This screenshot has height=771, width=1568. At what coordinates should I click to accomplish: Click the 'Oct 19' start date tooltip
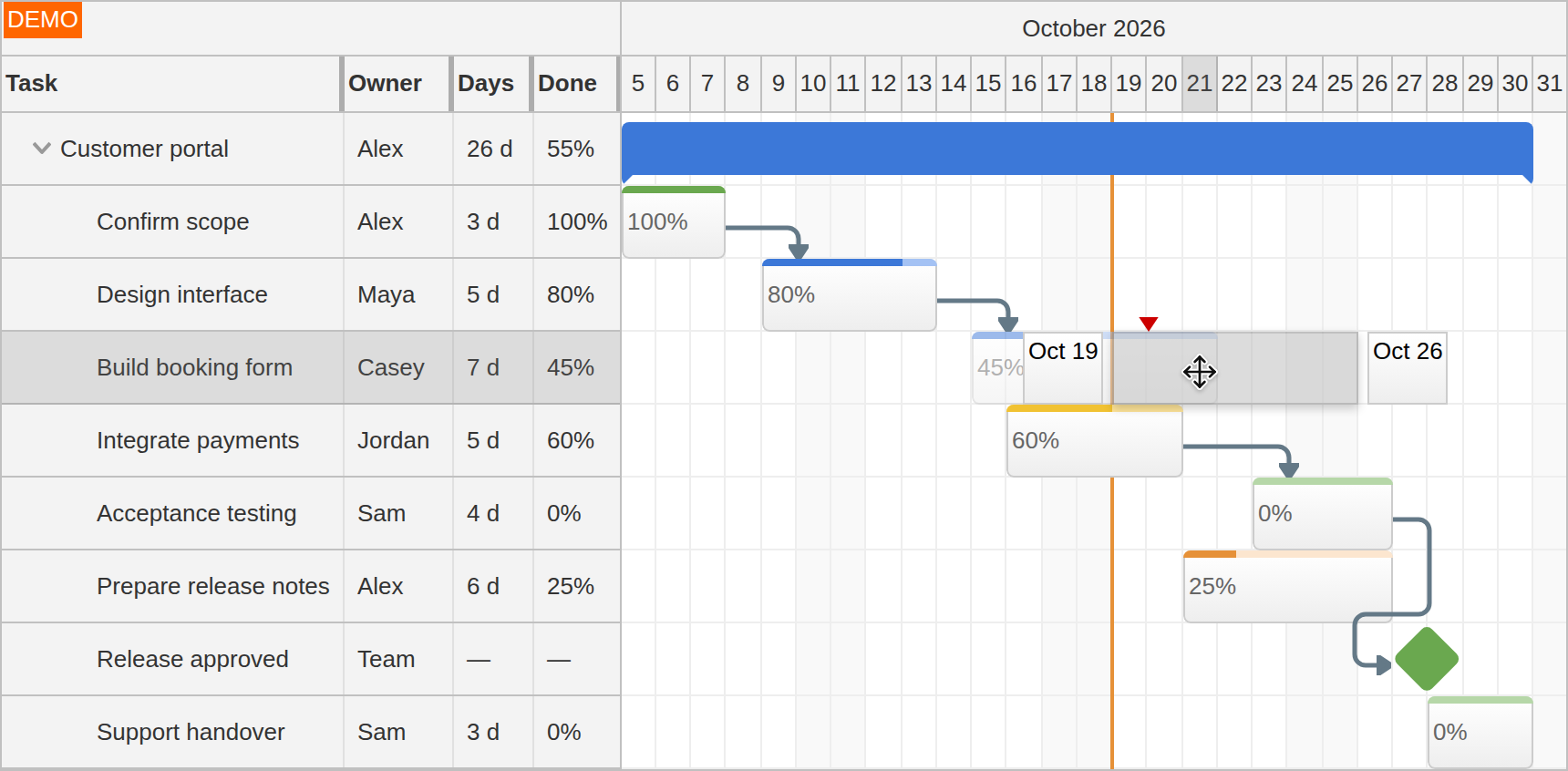tap(1063, 367)
